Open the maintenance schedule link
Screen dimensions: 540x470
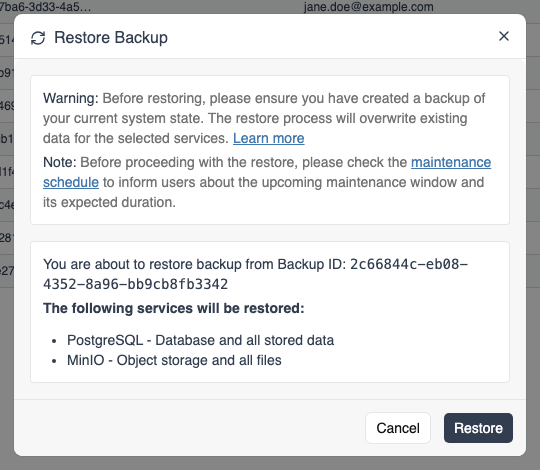pyautogui.click(x=451, y=163)
